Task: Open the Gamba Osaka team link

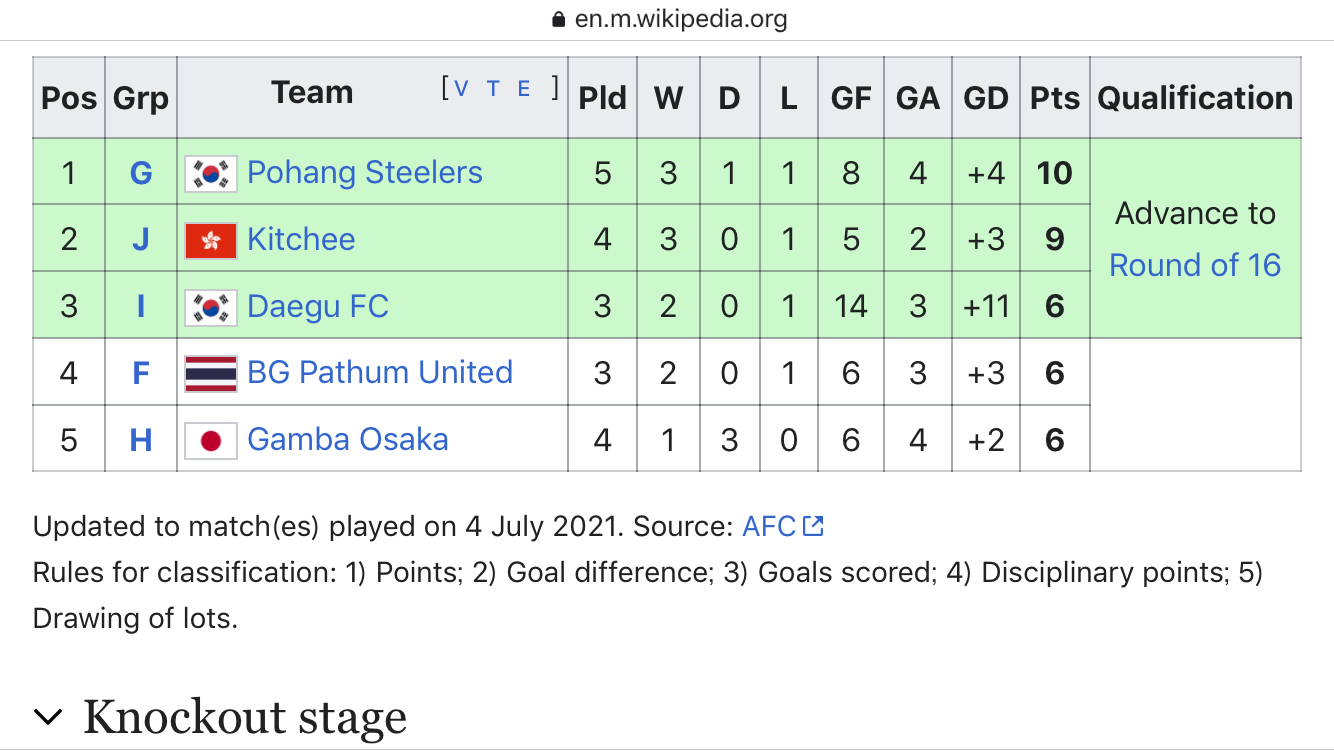Action: point(348,440)
